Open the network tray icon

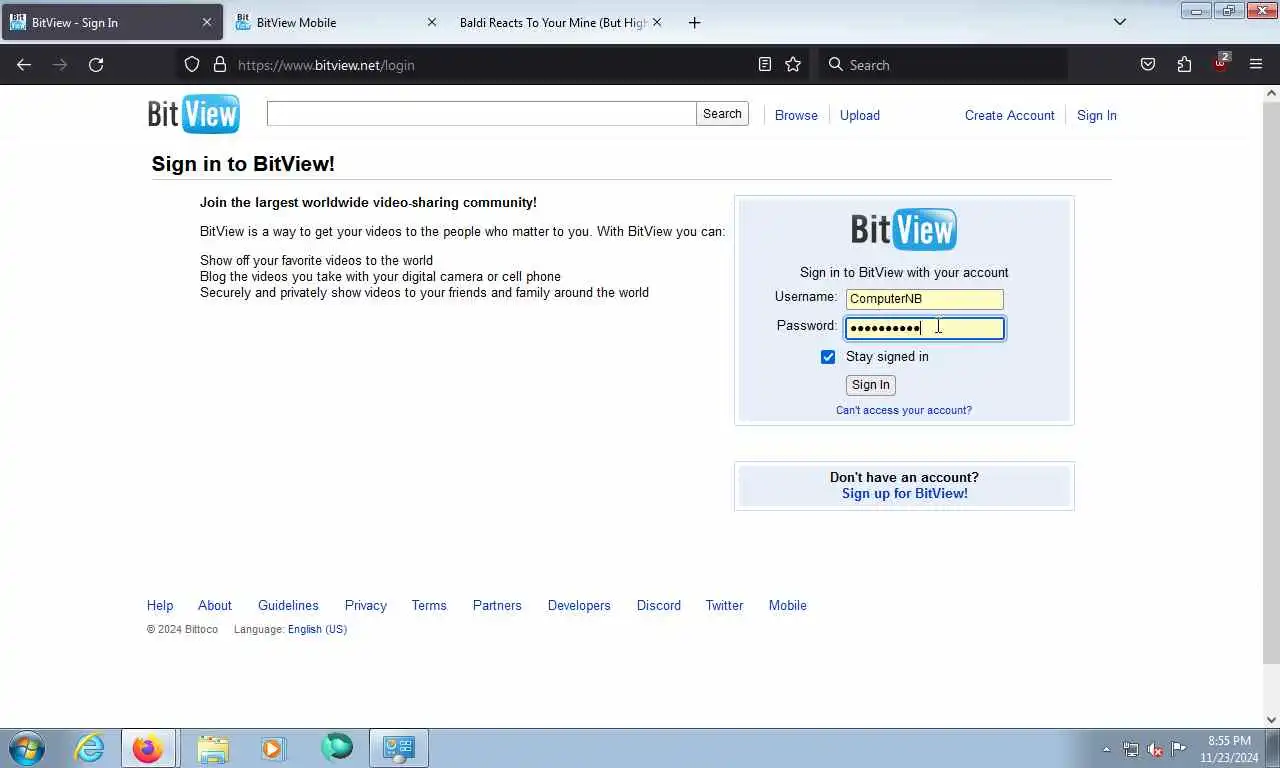(x=1131, y=749)
